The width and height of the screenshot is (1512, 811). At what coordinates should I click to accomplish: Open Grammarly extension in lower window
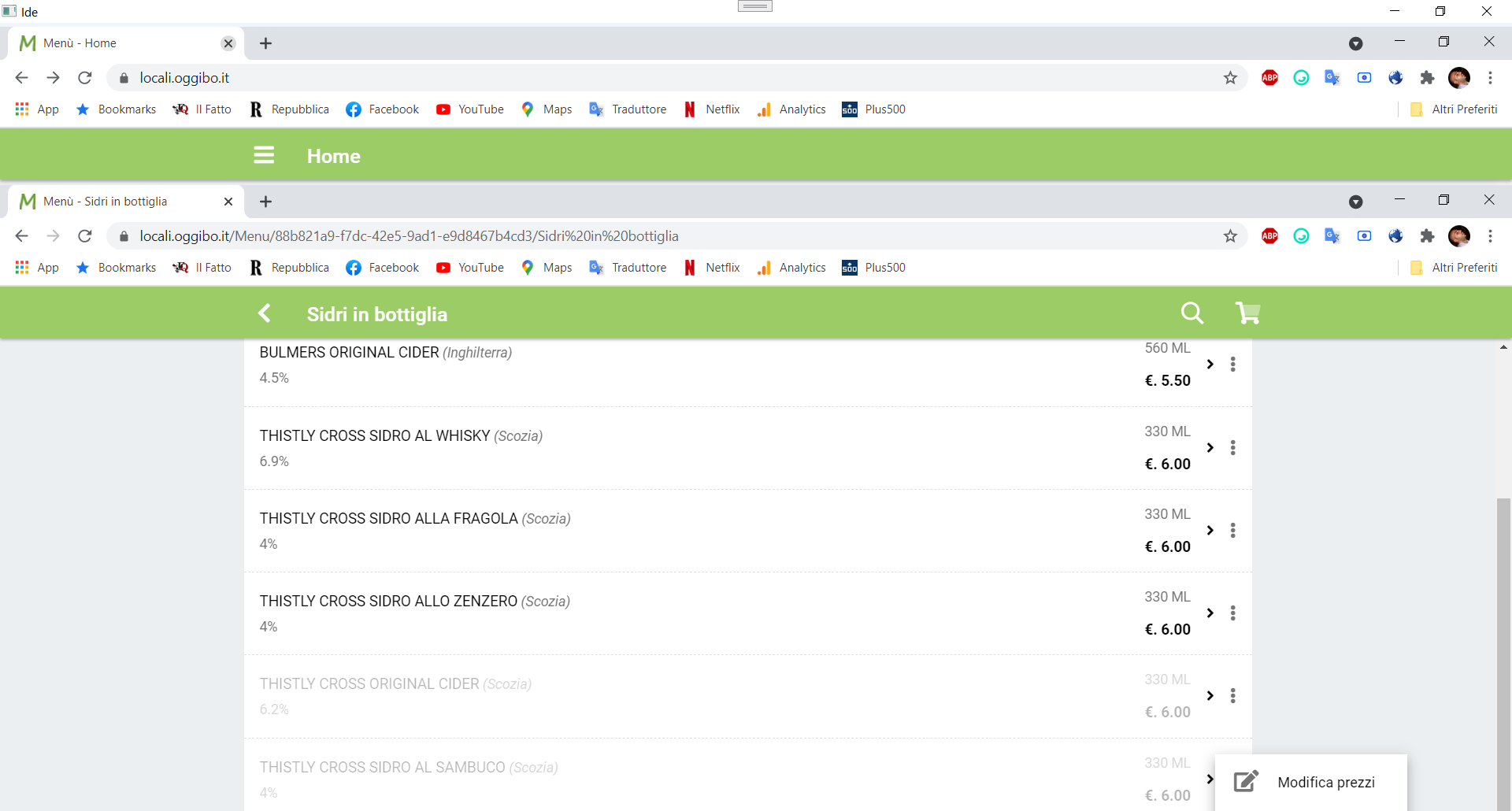(x=1301, y=235)
